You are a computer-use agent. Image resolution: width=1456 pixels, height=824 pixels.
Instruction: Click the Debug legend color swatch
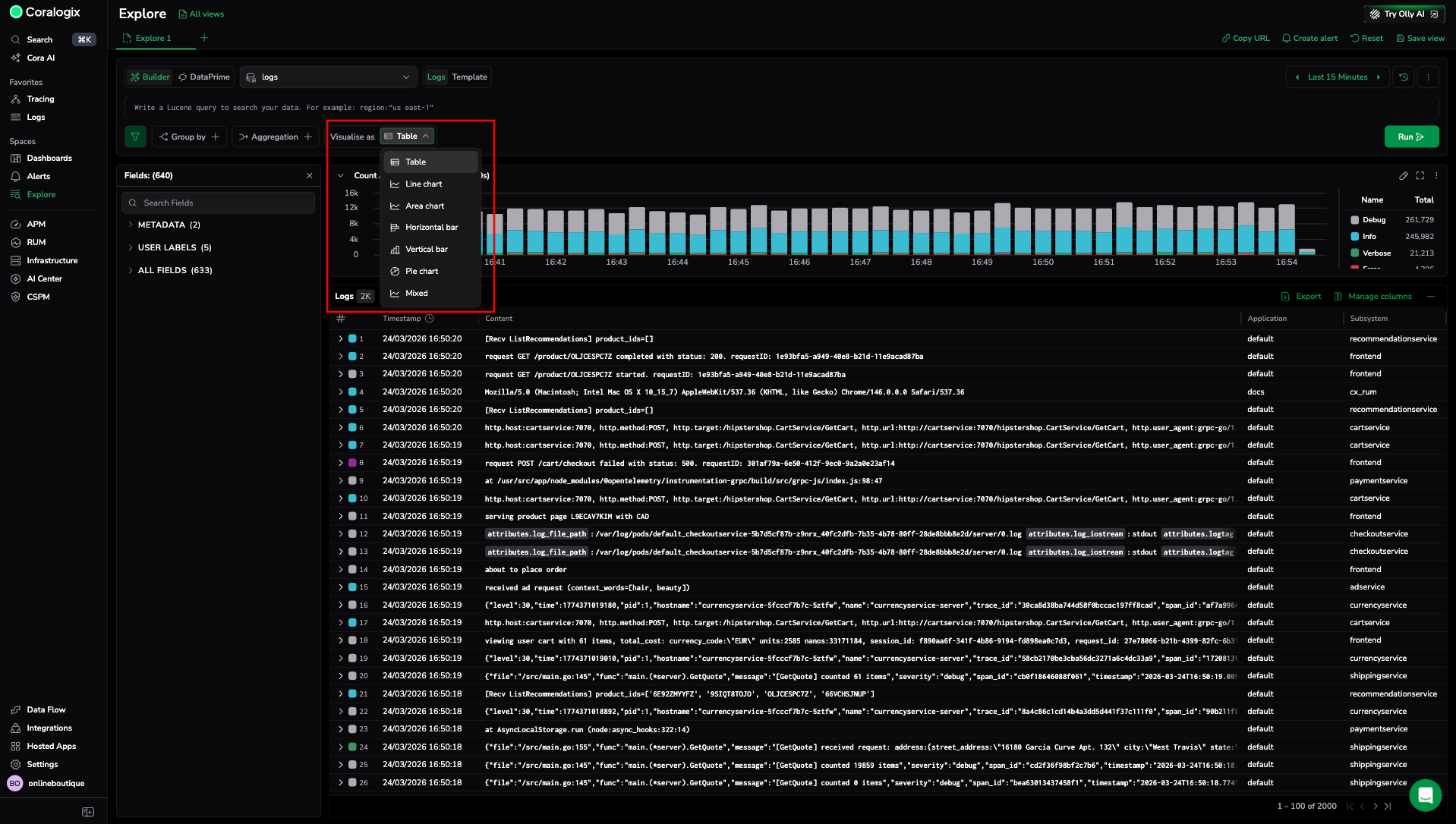click(1355, 220)
